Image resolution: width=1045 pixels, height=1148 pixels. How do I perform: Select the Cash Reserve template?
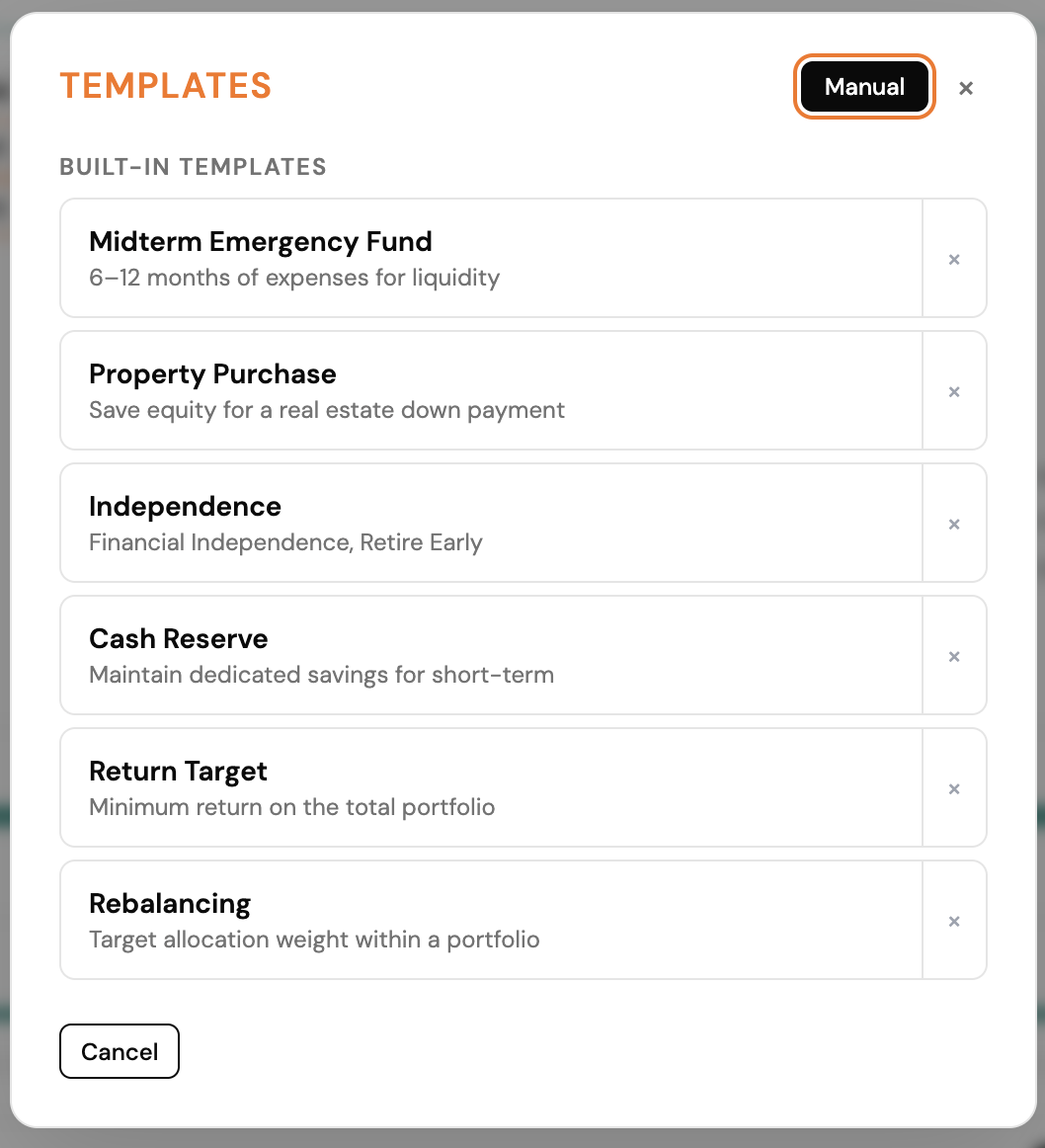click(x=491, y=656)
